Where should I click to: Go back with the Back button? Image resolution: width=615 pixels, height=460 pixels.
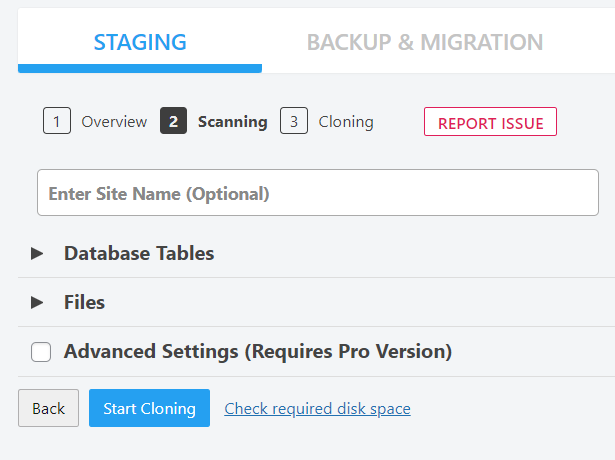point(49,408)
